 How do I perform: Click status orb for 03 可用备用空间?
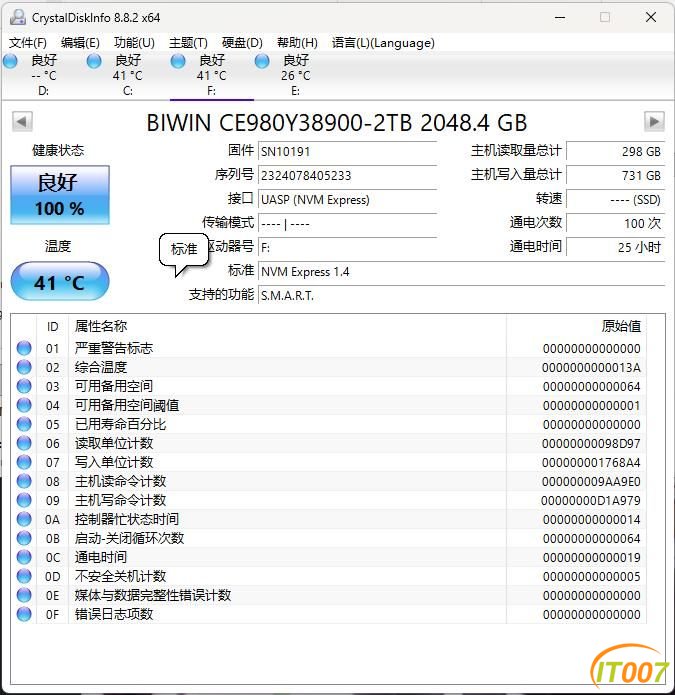(x=24, y=386)
